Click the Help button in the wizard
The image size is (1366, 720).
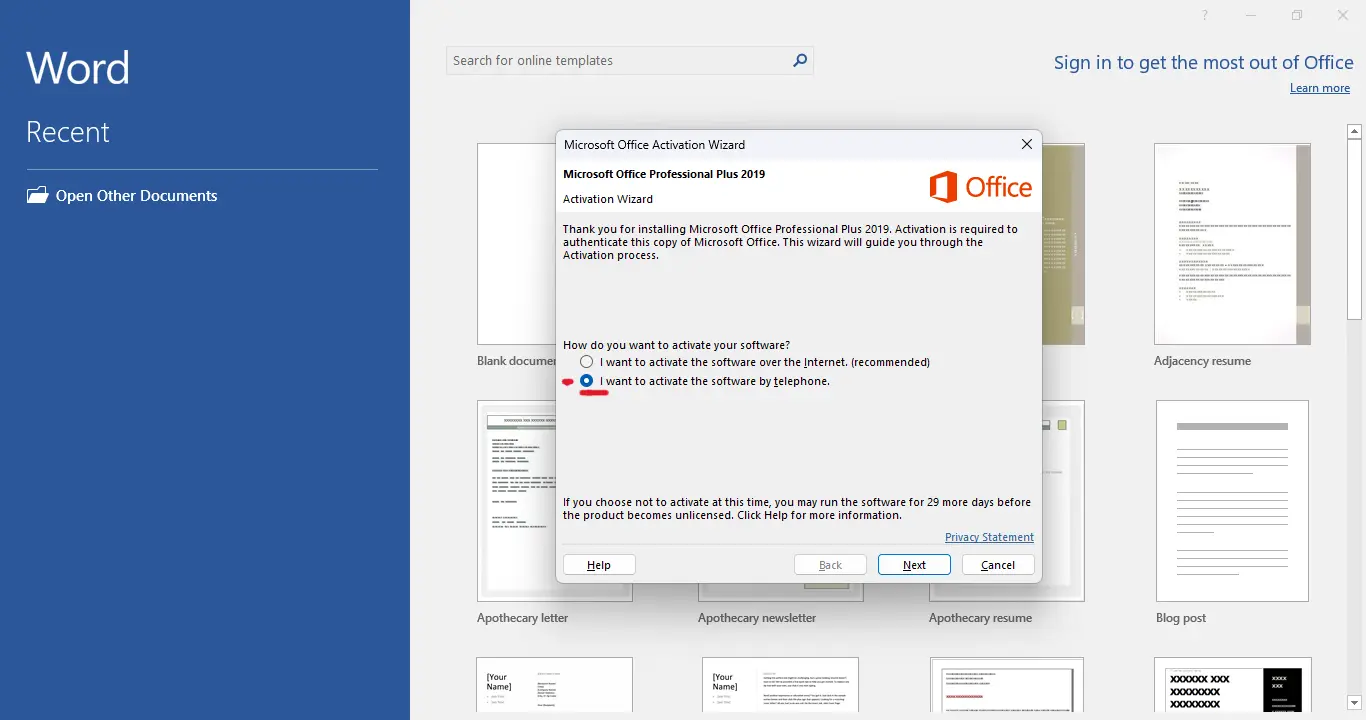click(x=599, y=565)
